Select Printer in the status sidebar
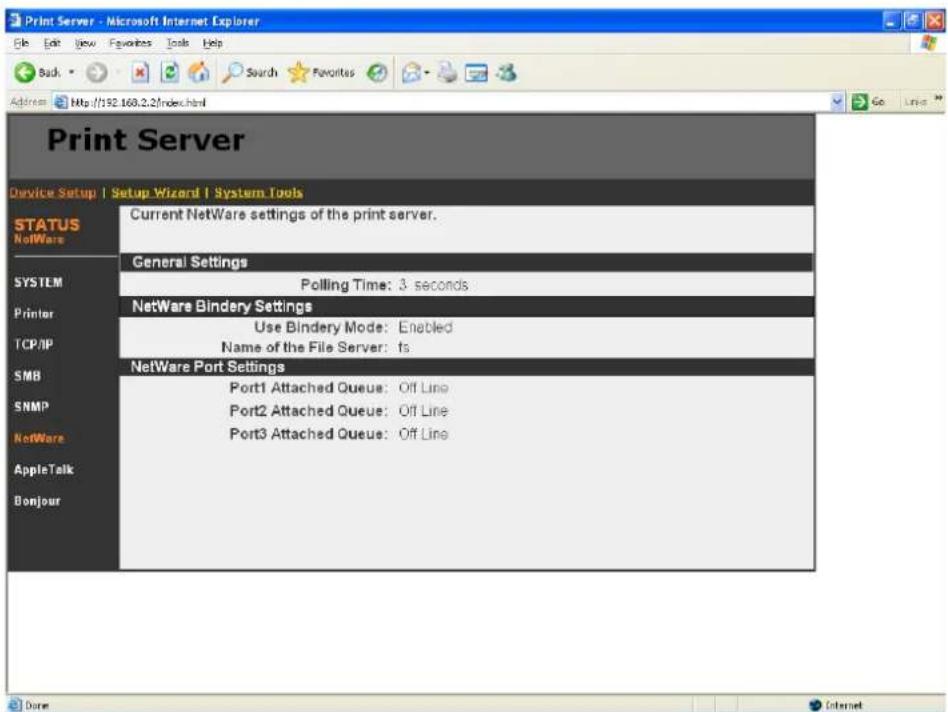The image size is (948, 712). (34, 314)
